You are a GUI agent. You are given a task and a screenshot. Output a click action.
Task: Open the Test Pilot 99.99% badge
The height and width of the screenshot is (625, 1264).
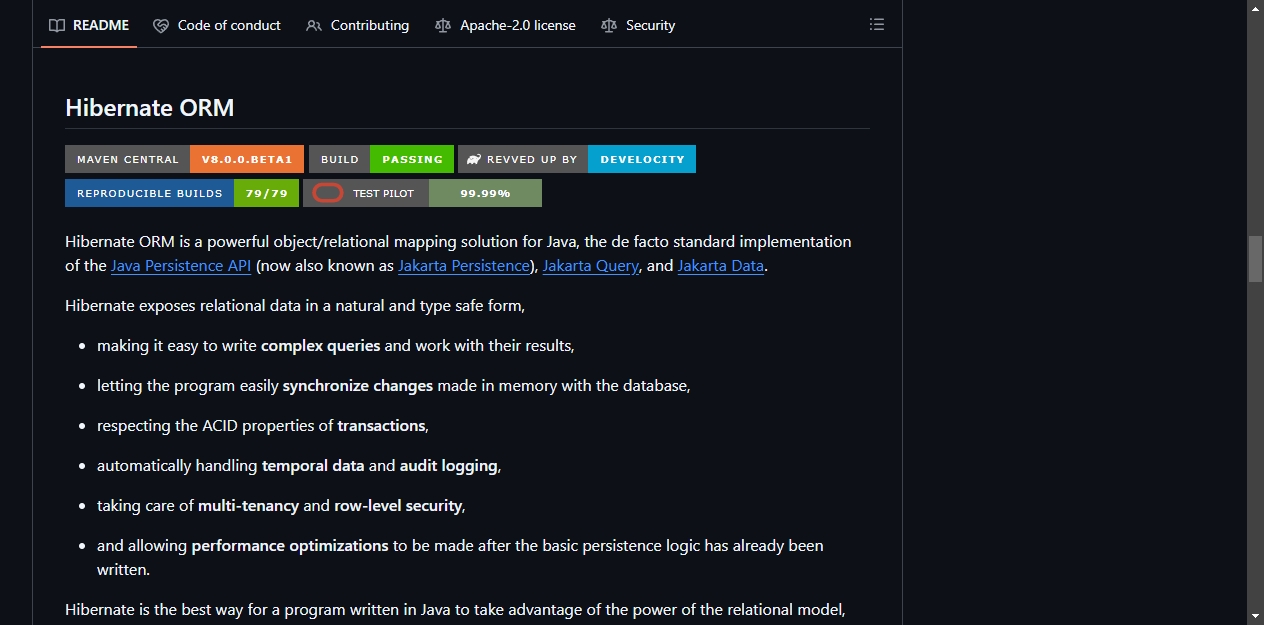(422, 193)
